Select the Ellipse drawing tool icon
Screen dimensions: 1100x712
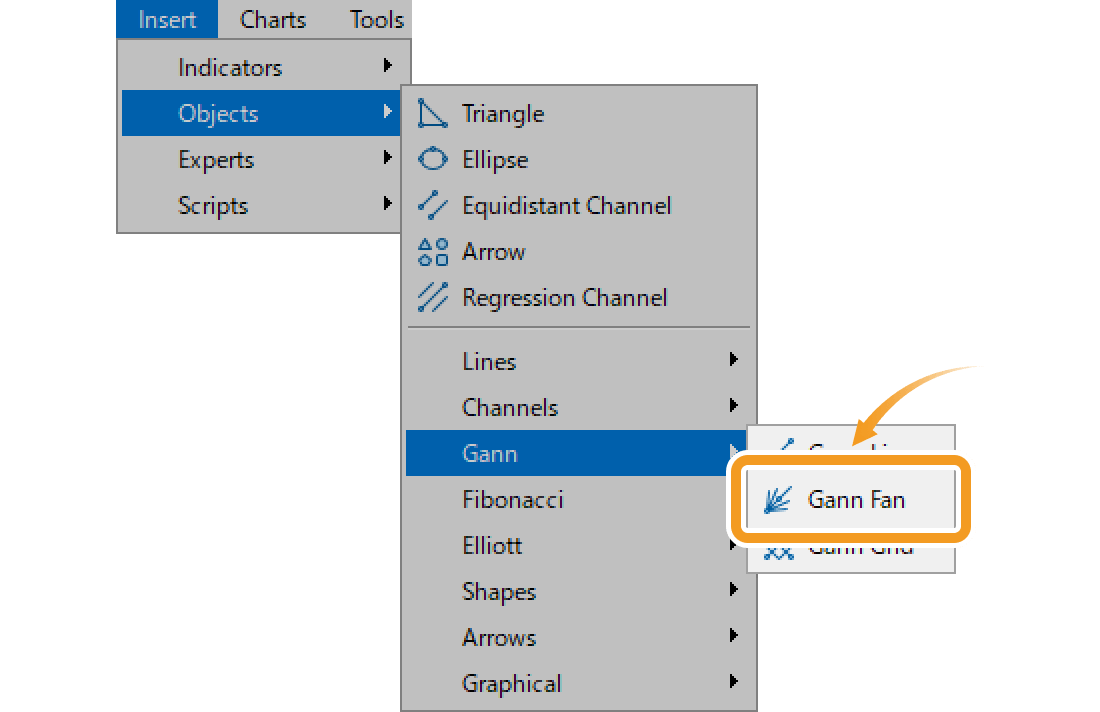click(433, 159)
